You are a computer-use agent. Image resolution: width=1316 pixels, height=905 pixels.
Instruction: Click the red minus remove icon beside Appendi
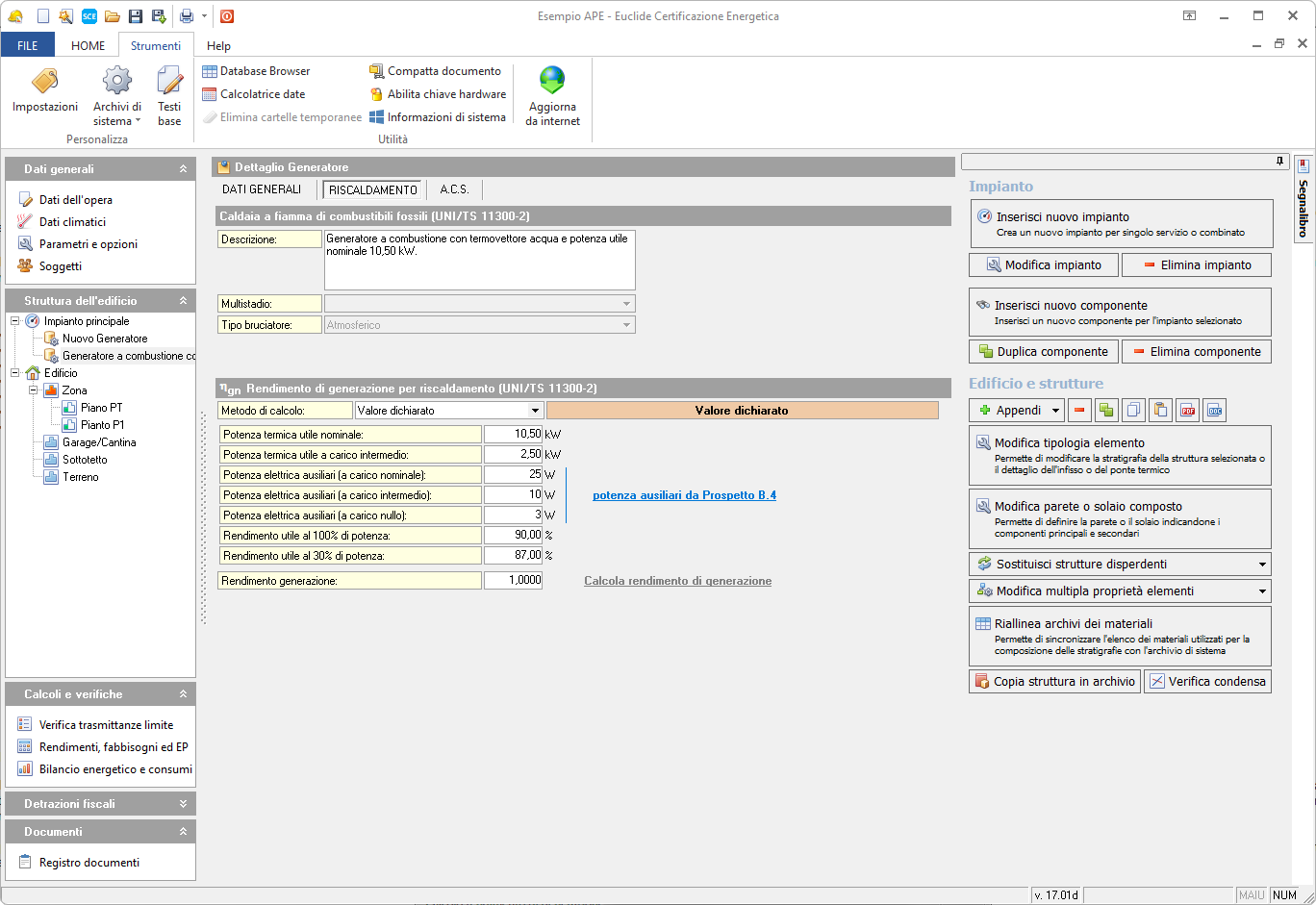pos(1079,411)
